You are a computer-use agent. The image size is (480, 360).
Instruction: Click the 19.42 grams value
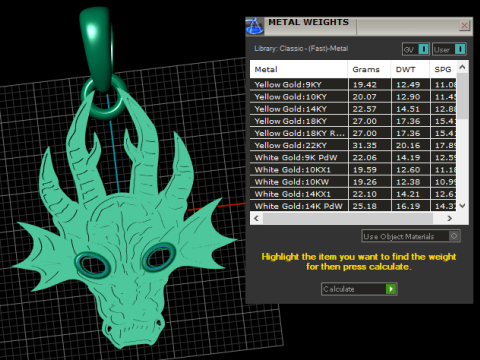coord(365,85)
